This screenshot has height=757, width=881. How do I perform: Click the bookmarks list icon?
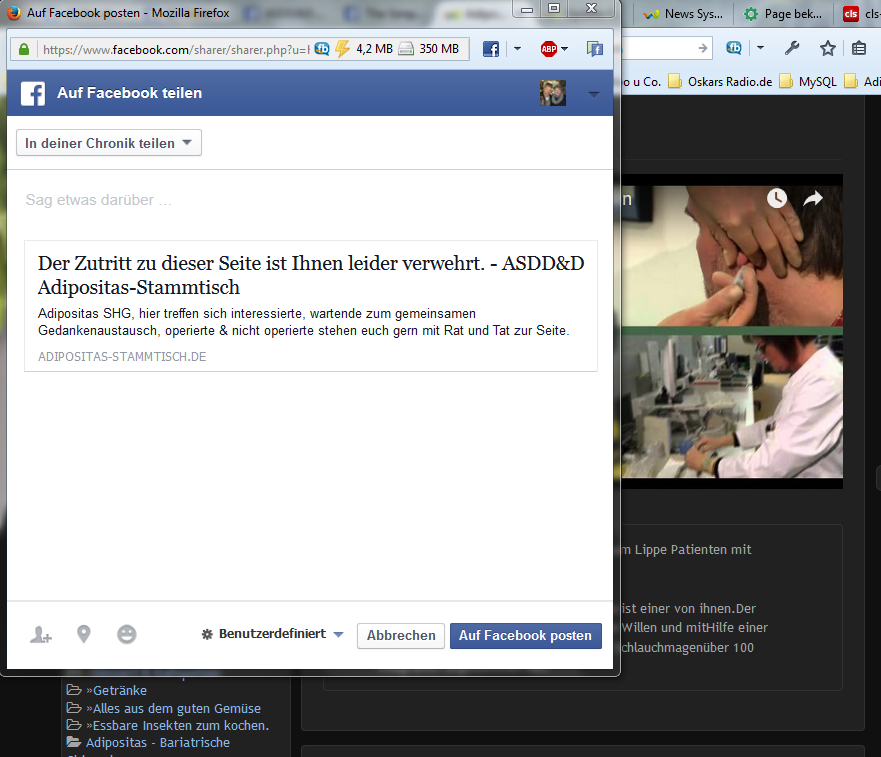point(859,49)
